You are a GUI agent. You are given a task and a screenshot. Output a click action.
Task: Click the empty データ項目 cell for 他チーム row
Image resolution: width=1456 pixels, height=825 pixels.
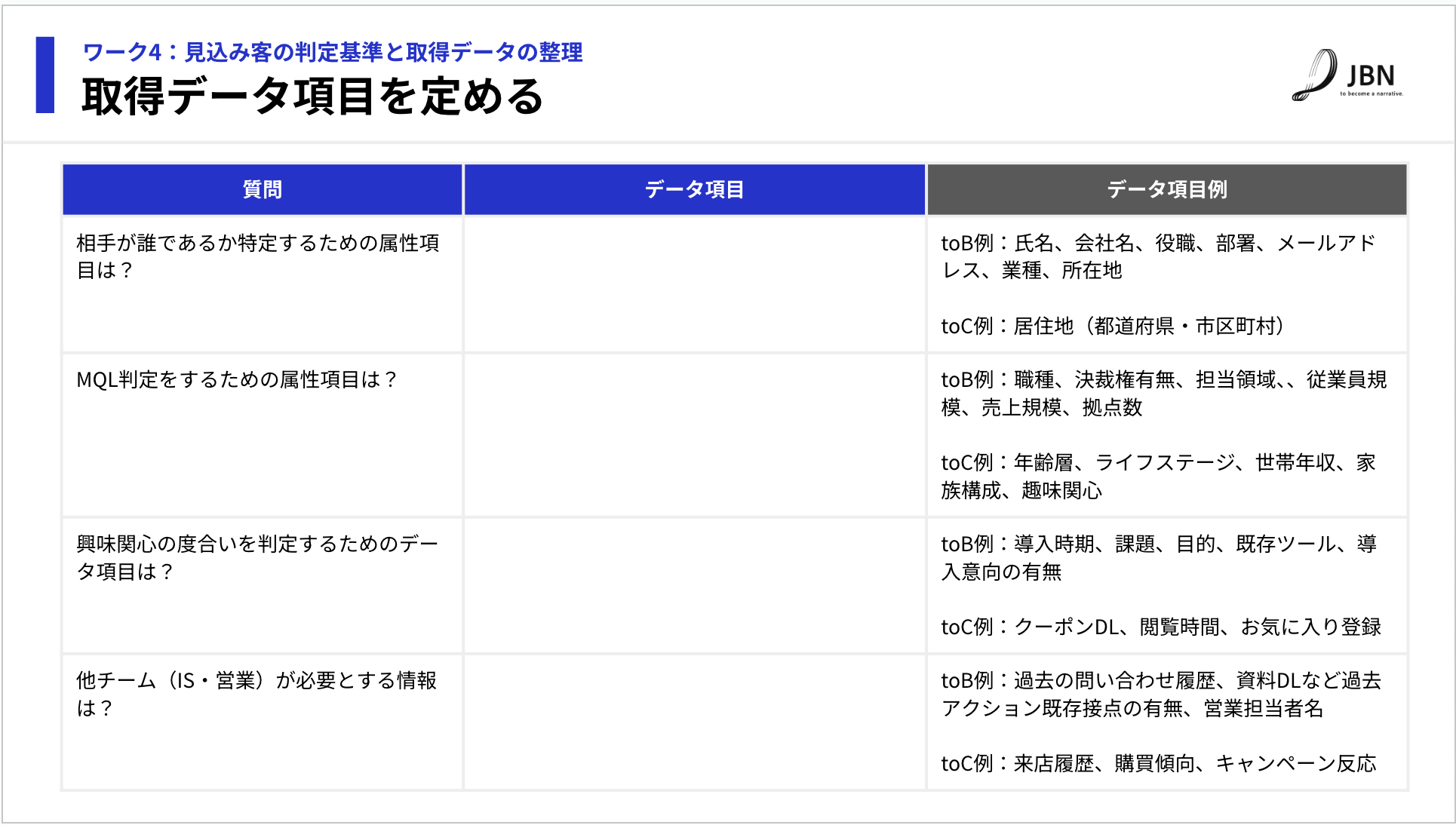(694, 722)
